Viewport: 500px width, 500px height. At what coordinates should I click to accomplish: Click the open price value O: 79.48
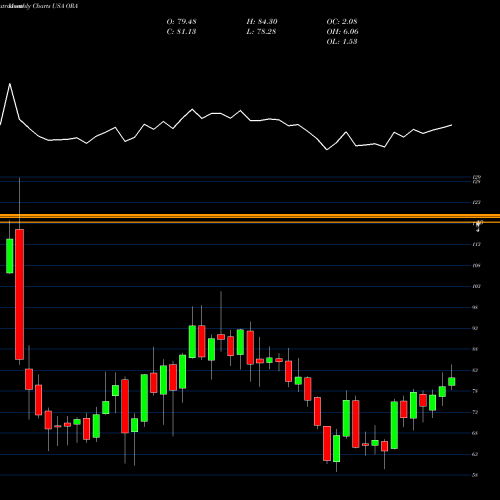pyautogui.click(x=181, y=22)
